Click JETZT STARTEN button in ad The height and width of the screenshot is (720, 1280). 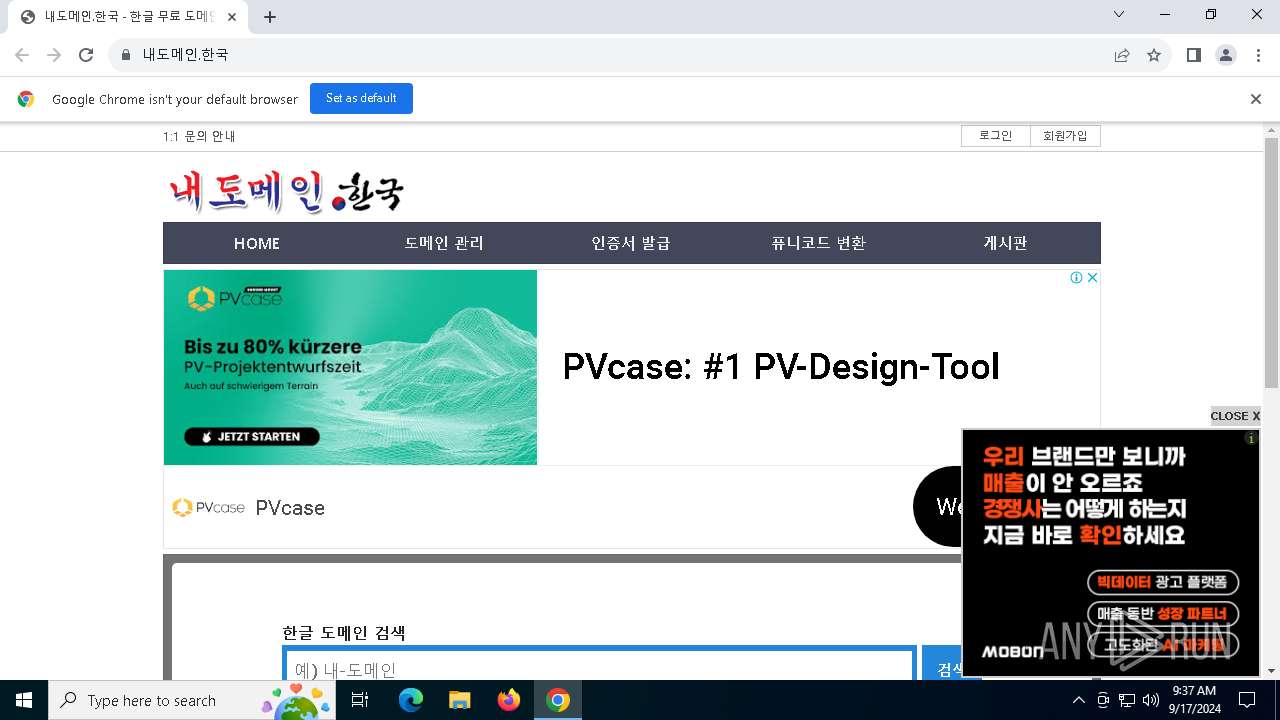pos(252,437)
